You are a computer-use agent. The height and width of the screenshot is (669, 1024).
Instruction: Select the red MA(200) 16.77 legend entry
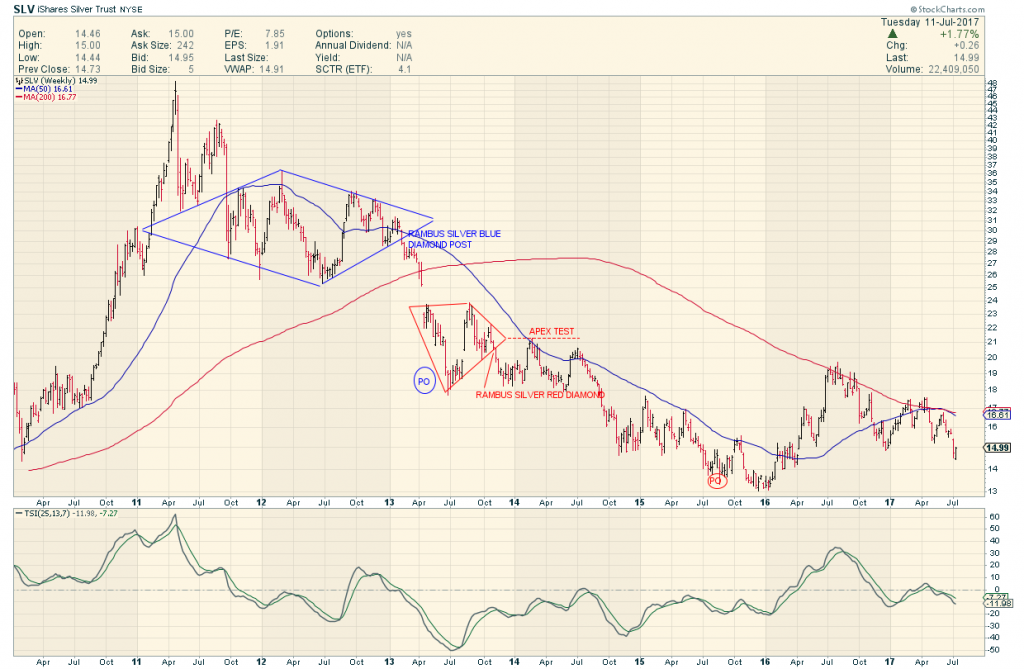(x=46, y=97)
